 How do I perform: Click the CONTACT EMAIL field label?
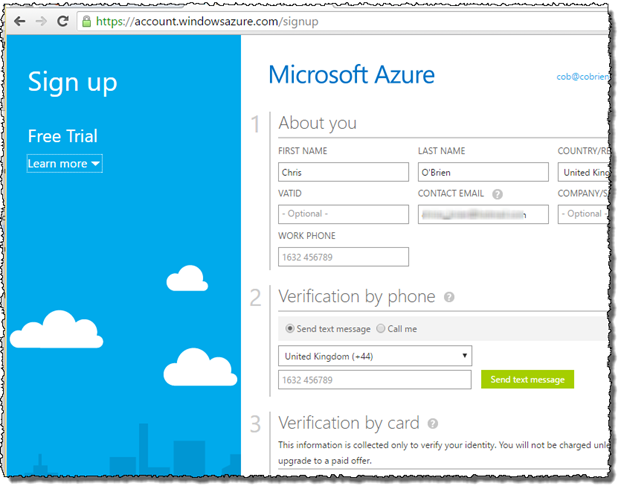coord(450,193)
